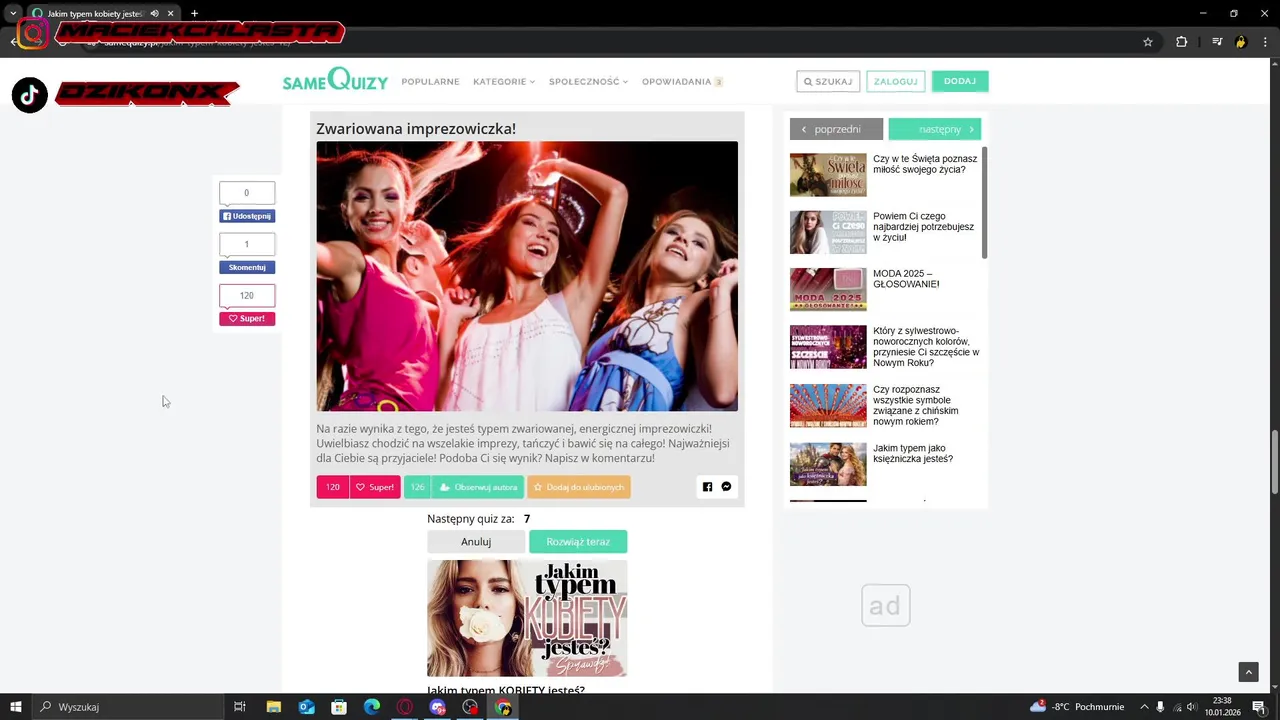1280x720 pixels.
Task: Click the sidebar Skomentuj button
Action: coord(247,267)
